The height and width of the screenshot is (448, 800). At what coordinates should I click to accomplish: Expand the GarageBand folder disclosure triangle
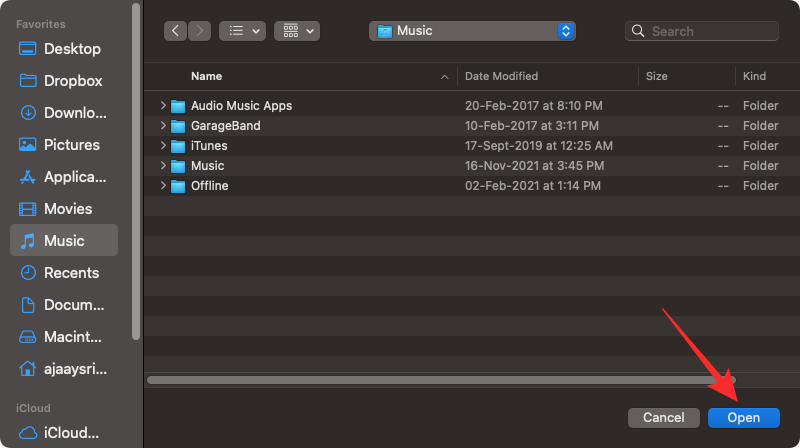click(163, 126)
